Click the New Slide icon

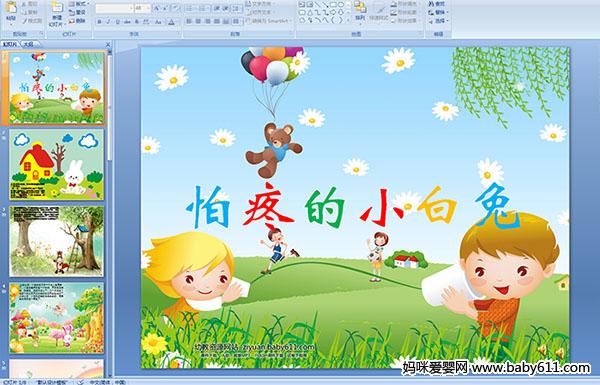(x=57, y=8)
